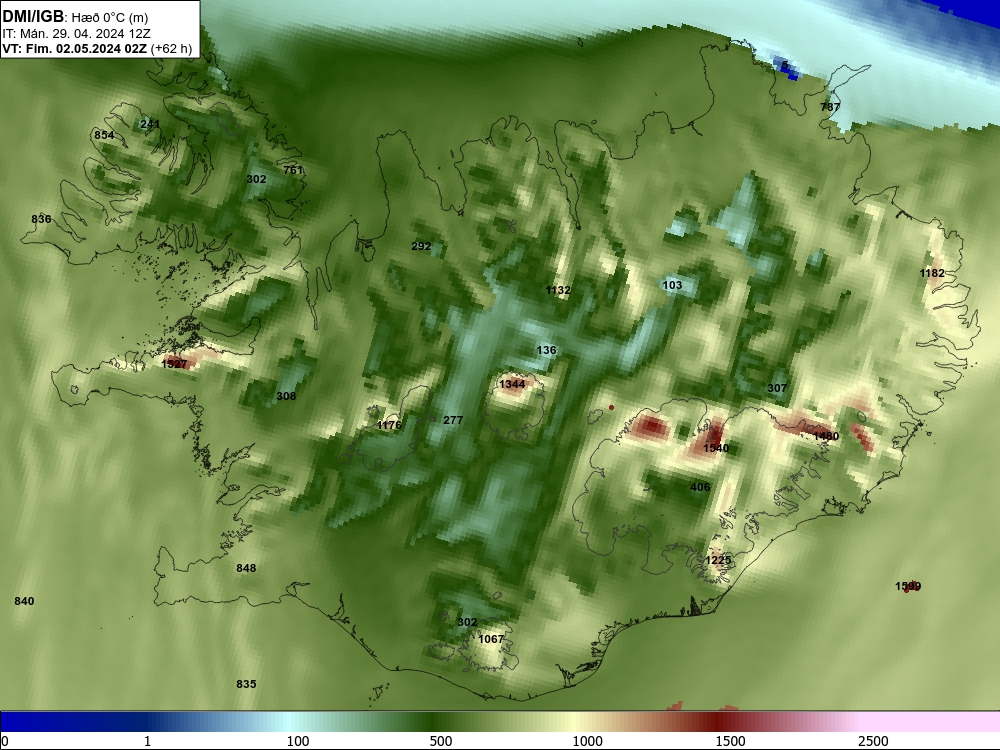The height and width of the screenshot is (750, 1000).
Task: Click the 2500 label on the color scale
Action: [x=873, y=741]
